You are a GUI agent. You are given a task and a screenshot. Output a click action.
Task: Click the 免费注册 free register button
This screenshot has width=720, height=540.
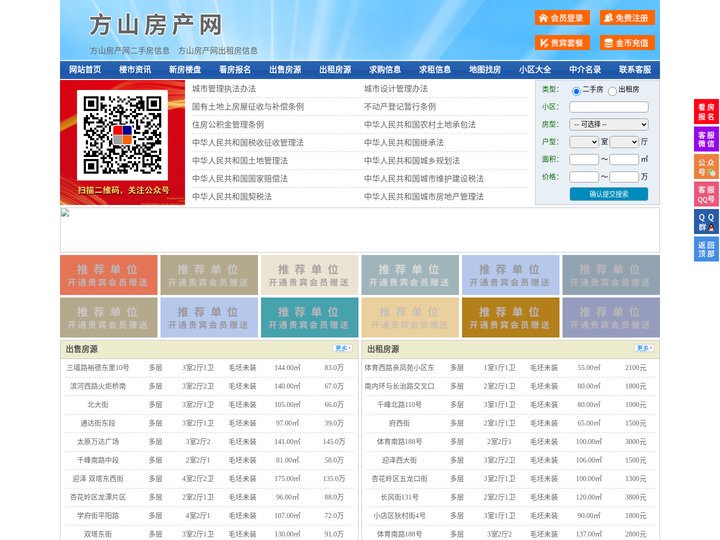click(x=627, y=18)
